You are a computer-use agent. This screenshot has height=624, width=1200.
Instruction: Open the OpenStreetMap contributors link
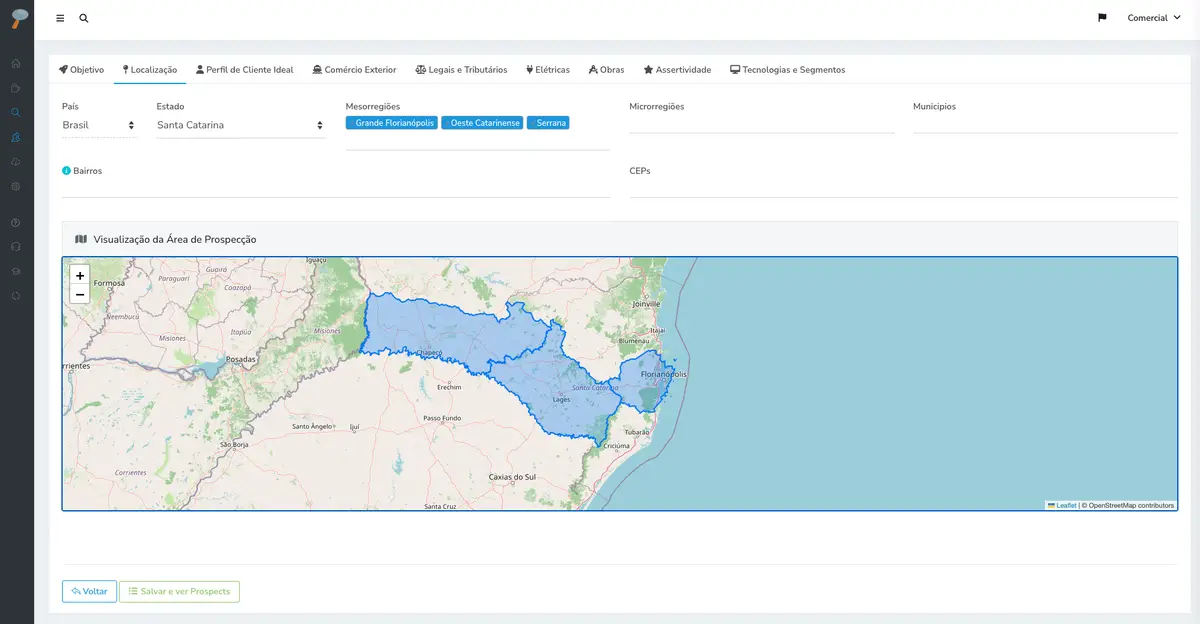click(x=1131, y=505)
